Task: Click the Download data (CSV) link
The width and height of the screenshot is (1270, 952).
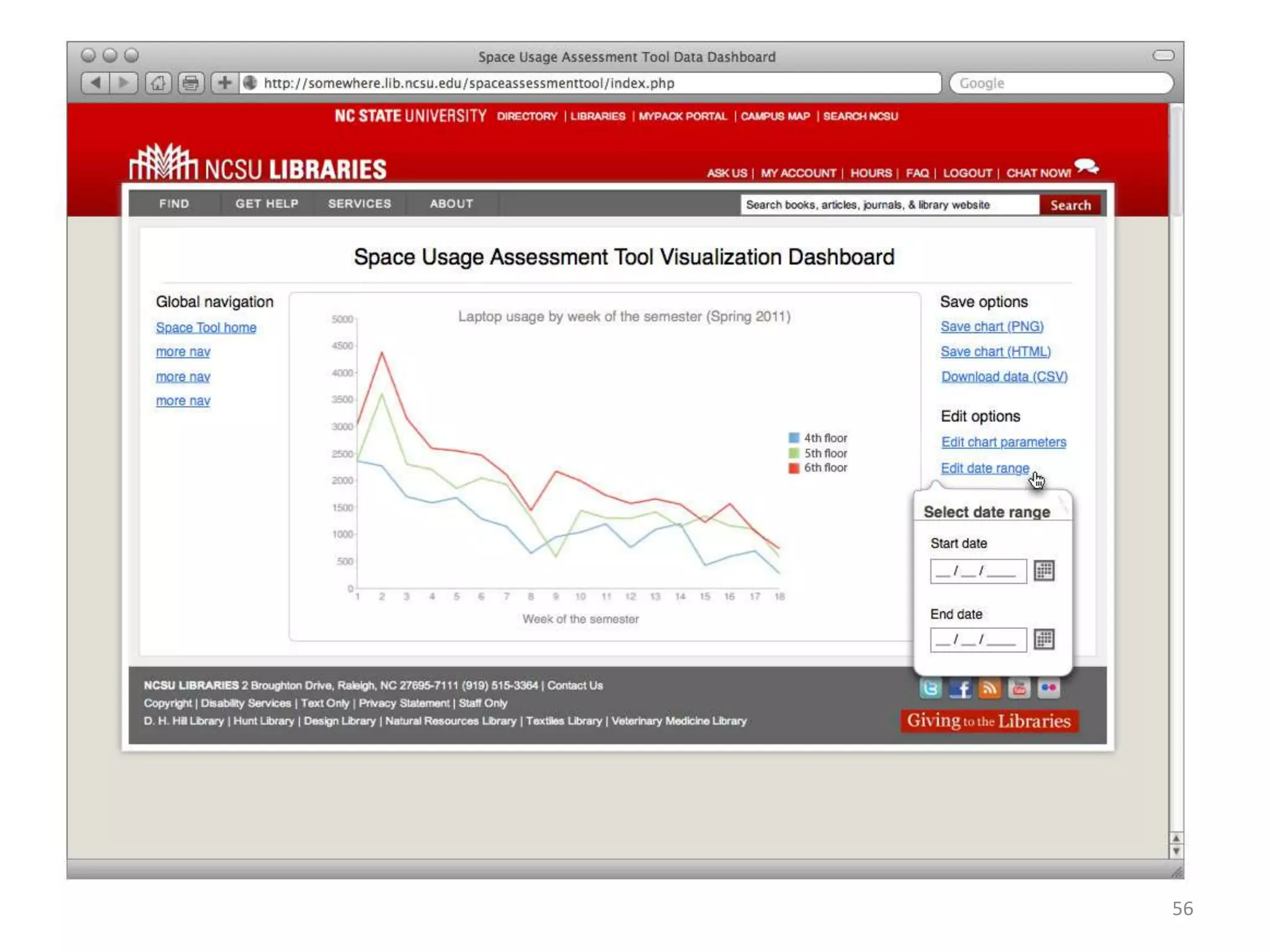Action: pos(1004,377)
